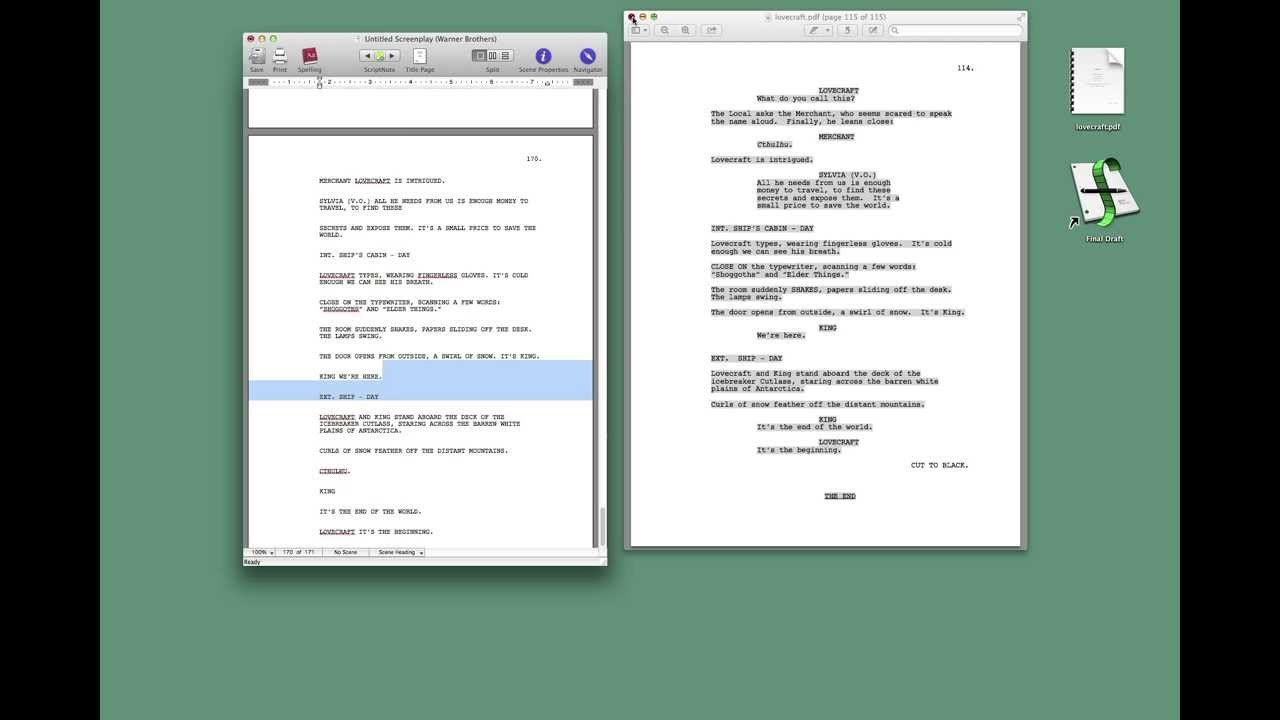
Task: Insert a ScriptNote using the middle button
Action: tap(380, 56)
